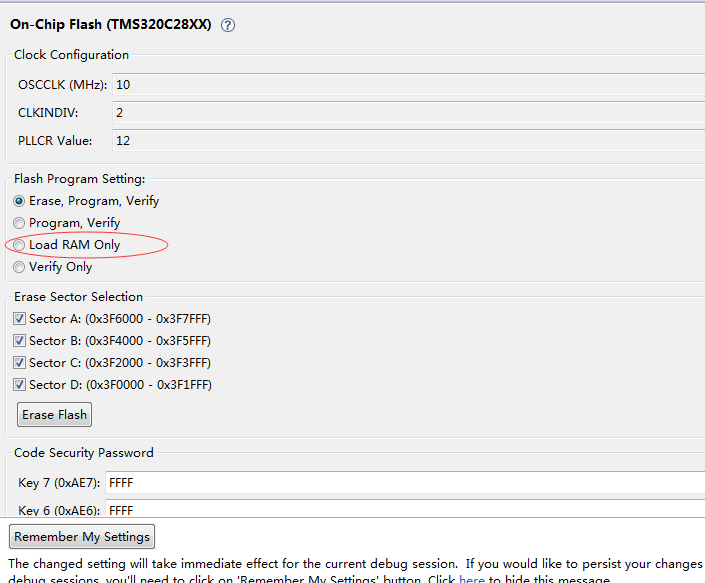Viewport: 705px width, 583px height.
Task: Click On-Chip Flash (TMS320C28XX) heading
Action: [111, 24]
